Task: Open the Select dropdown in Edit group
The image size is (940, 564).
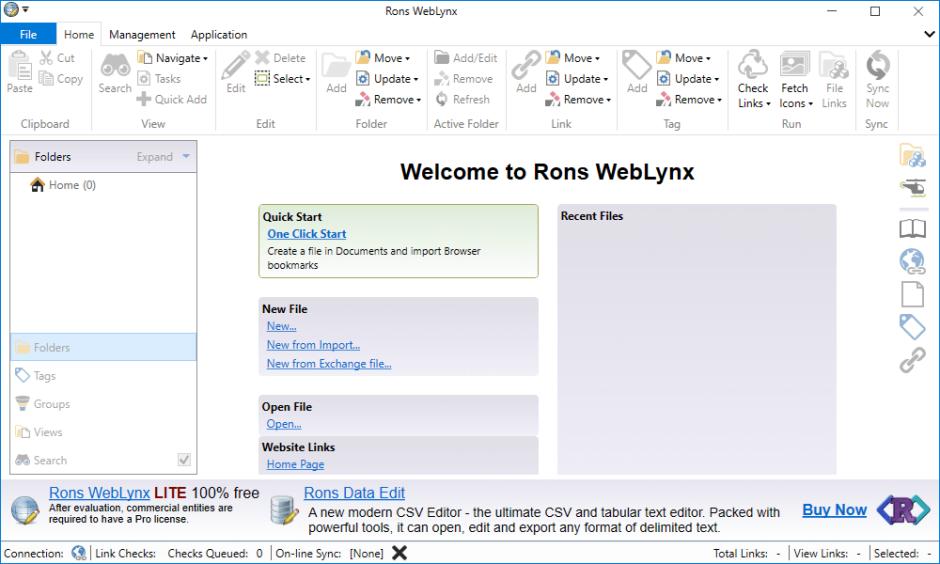Action: (283, 79)
